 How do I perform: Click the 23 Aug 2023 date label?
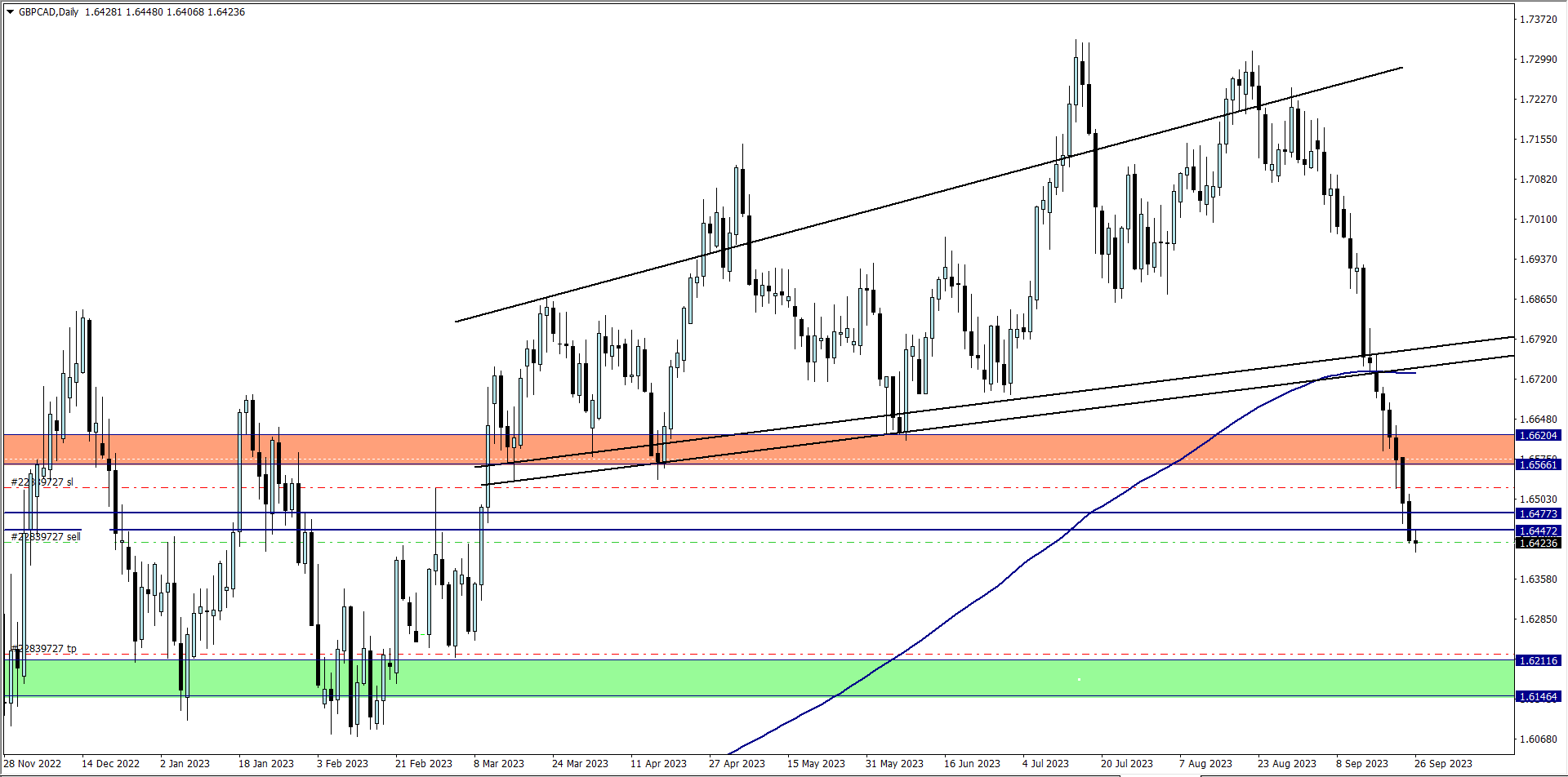[x=1286, y=764]
